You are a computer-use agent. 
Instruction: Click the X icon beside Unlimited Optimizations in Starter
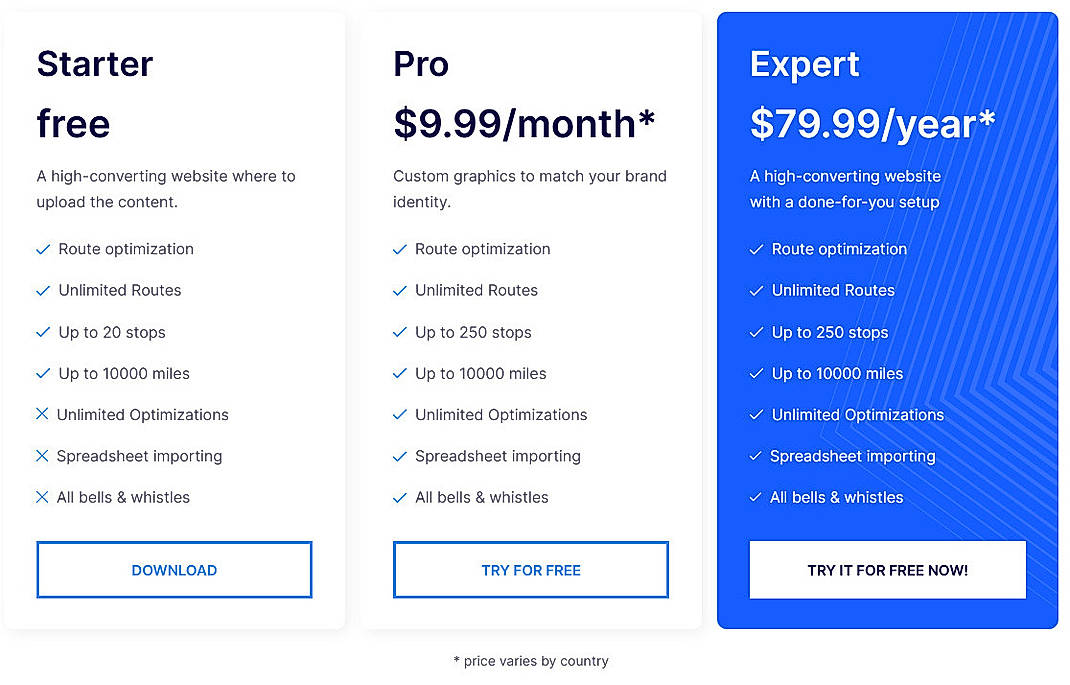(x=44, y=415)
